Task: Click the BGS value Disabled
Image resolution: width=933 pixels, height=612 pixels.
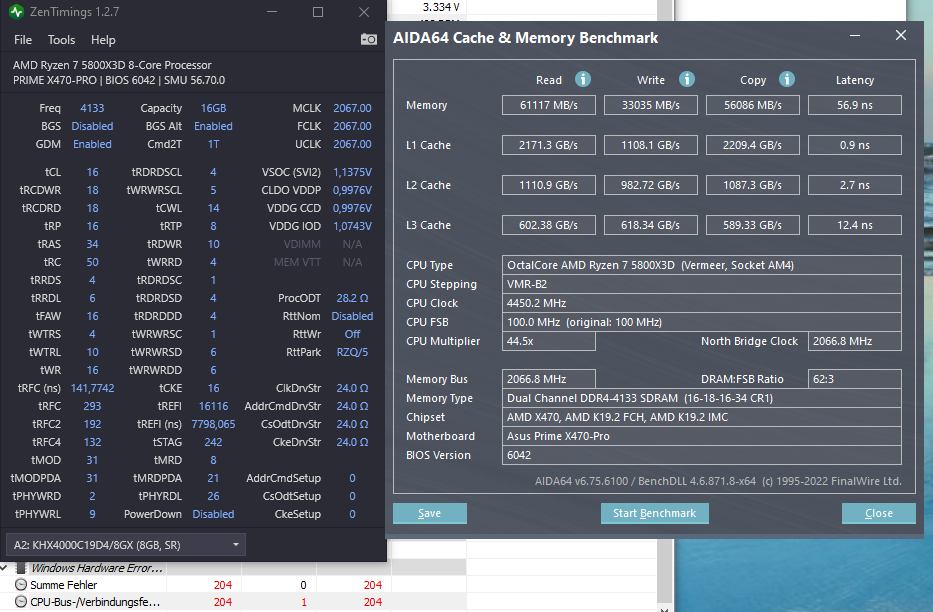Action: (x=92, y=126)
